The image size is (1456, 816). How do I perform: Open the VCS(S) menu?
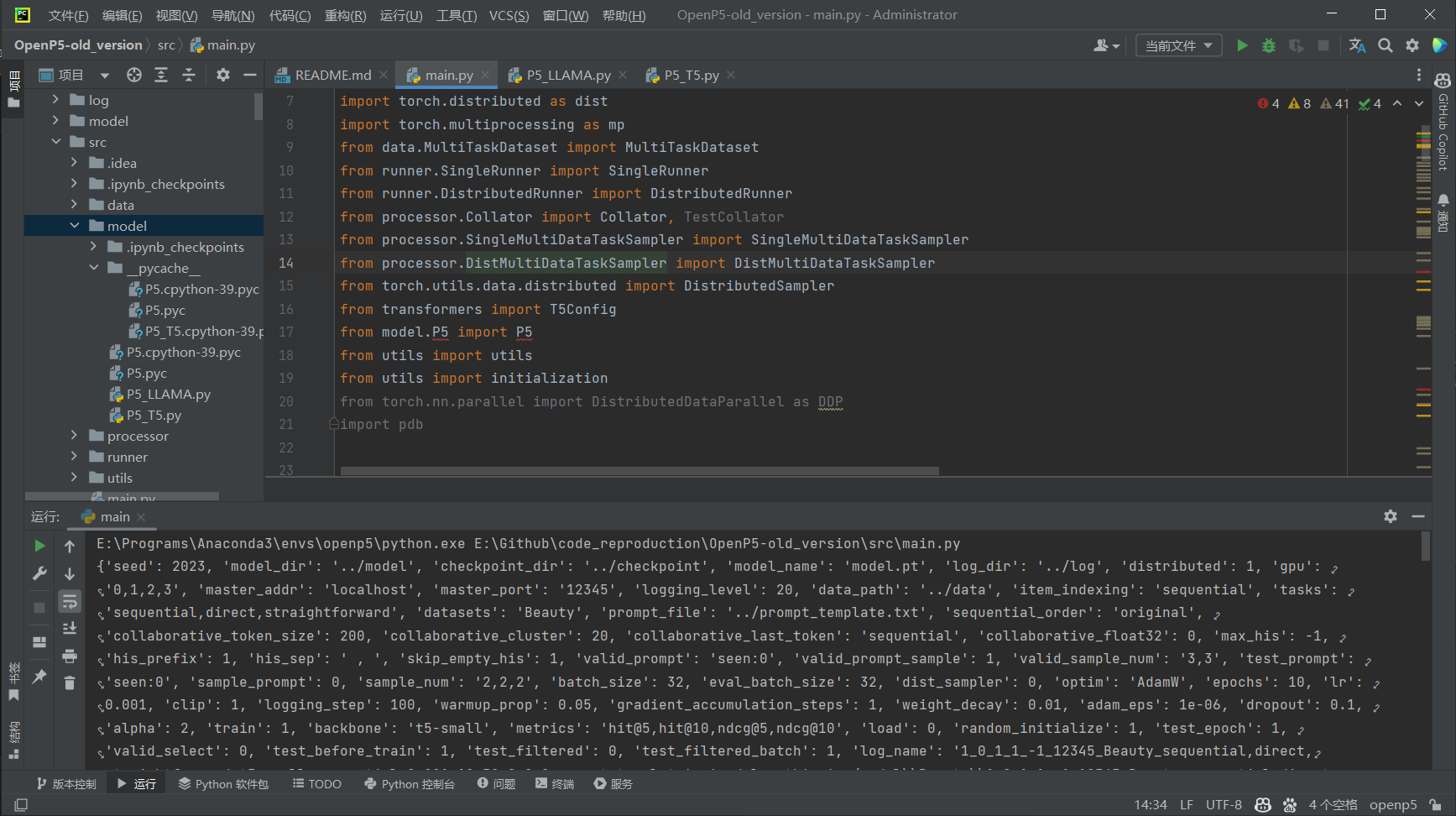point(509,15)
